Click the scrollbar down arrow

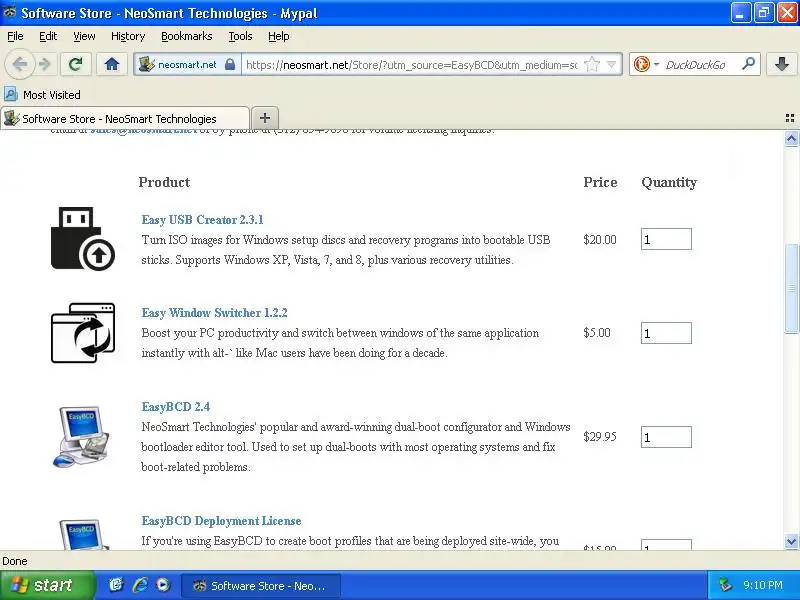(x=791, y=541)
